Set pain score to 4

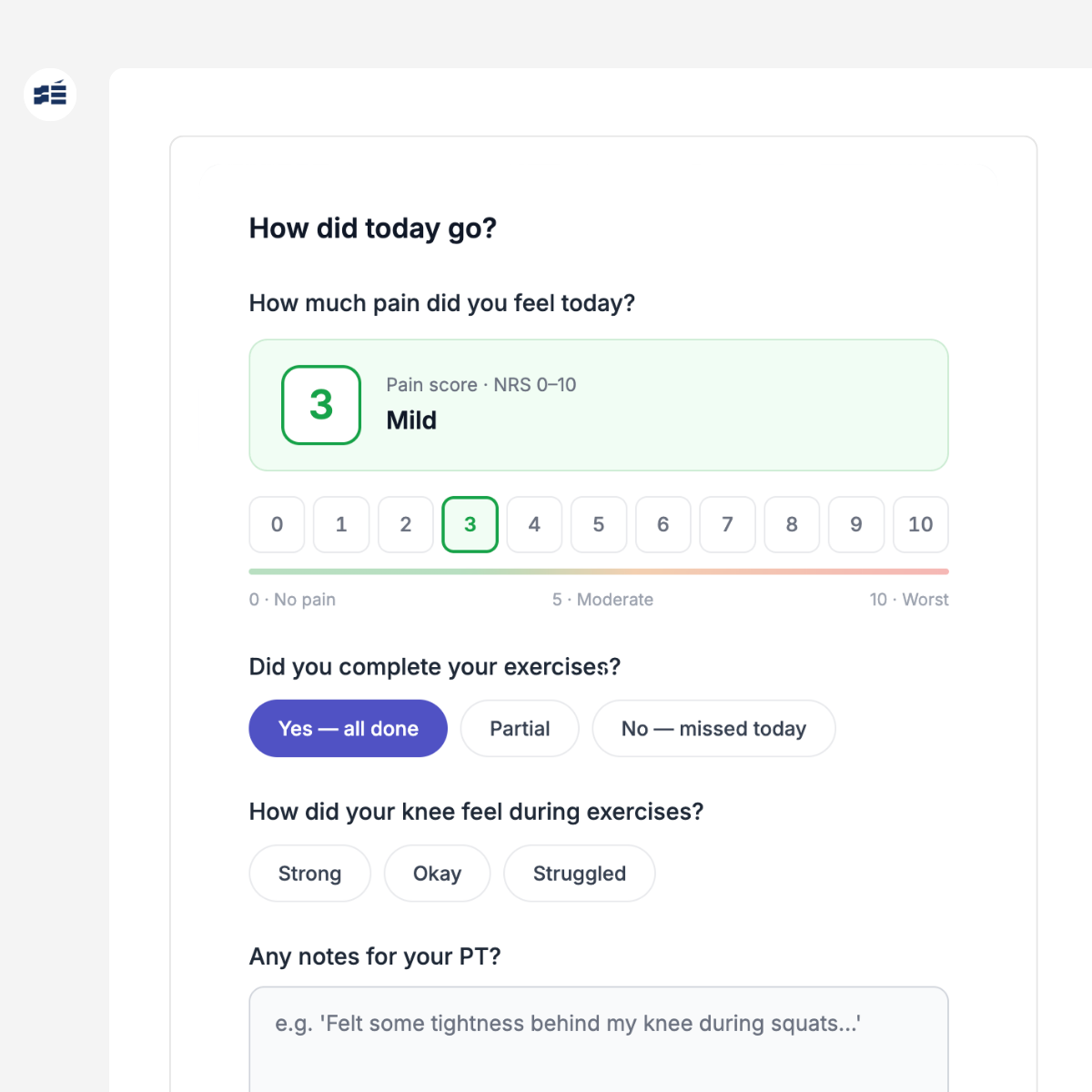(534, 524)
